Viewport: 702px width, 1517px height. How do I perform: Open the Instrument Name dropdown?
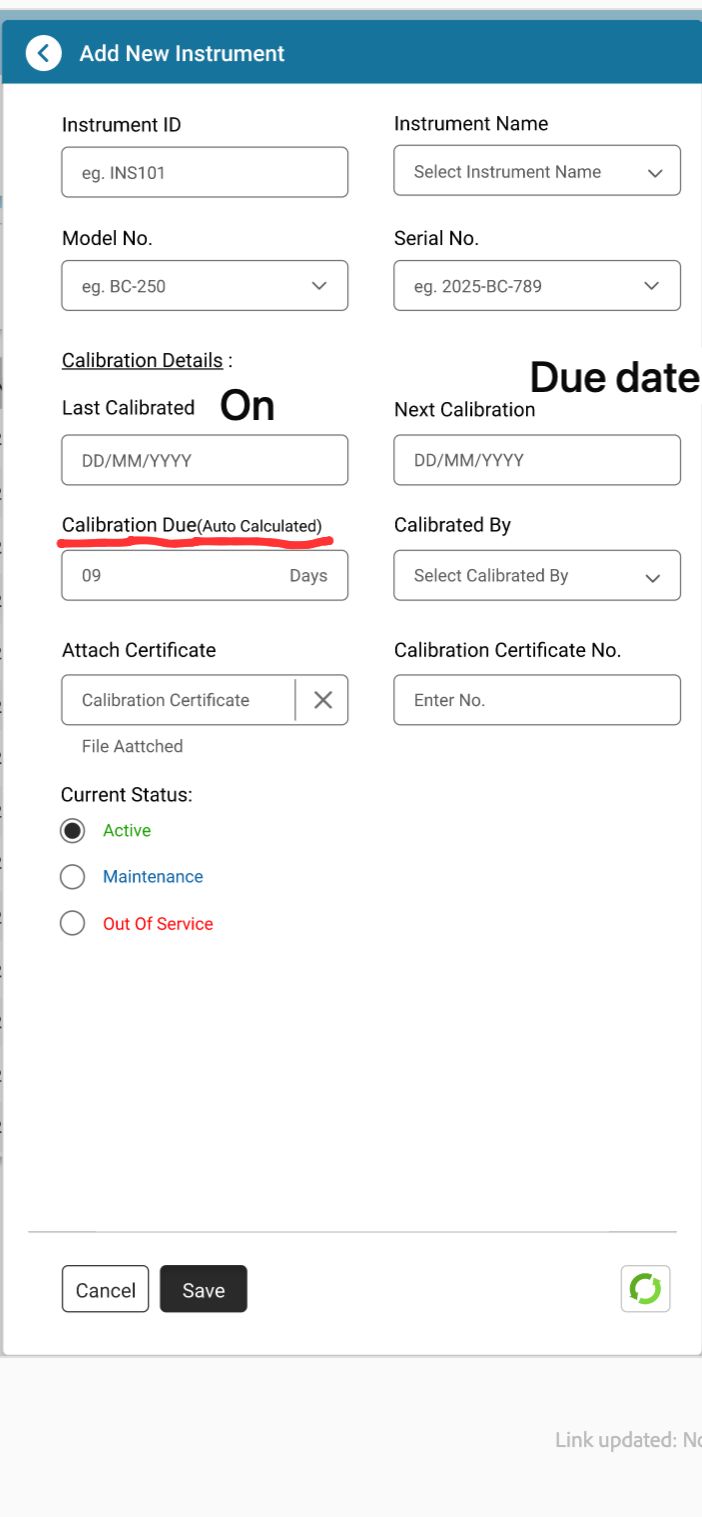[x=537, y=171]
